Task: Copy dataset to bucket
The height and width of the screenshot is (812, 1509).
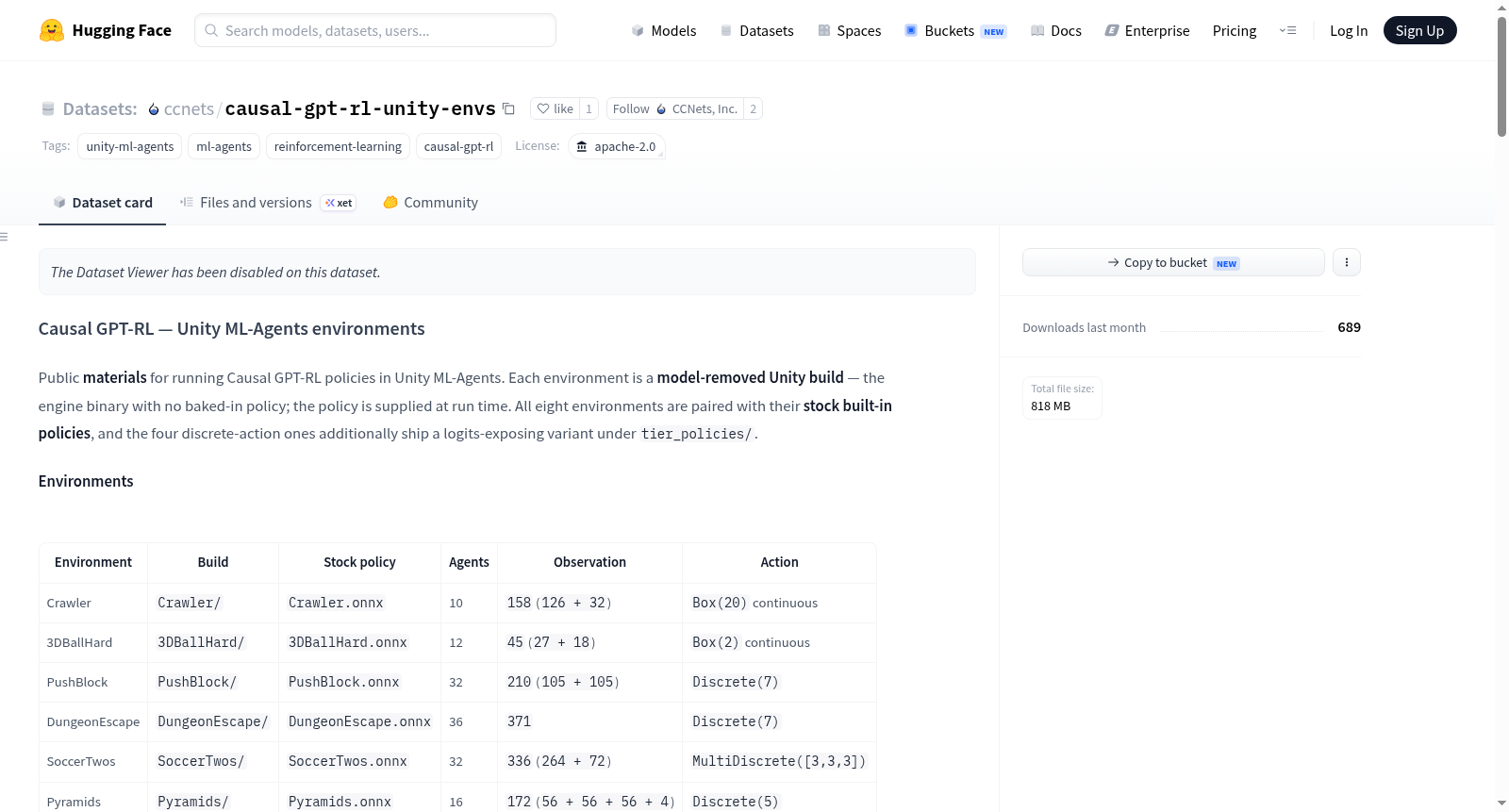Action: click(x=1173, y=262)
